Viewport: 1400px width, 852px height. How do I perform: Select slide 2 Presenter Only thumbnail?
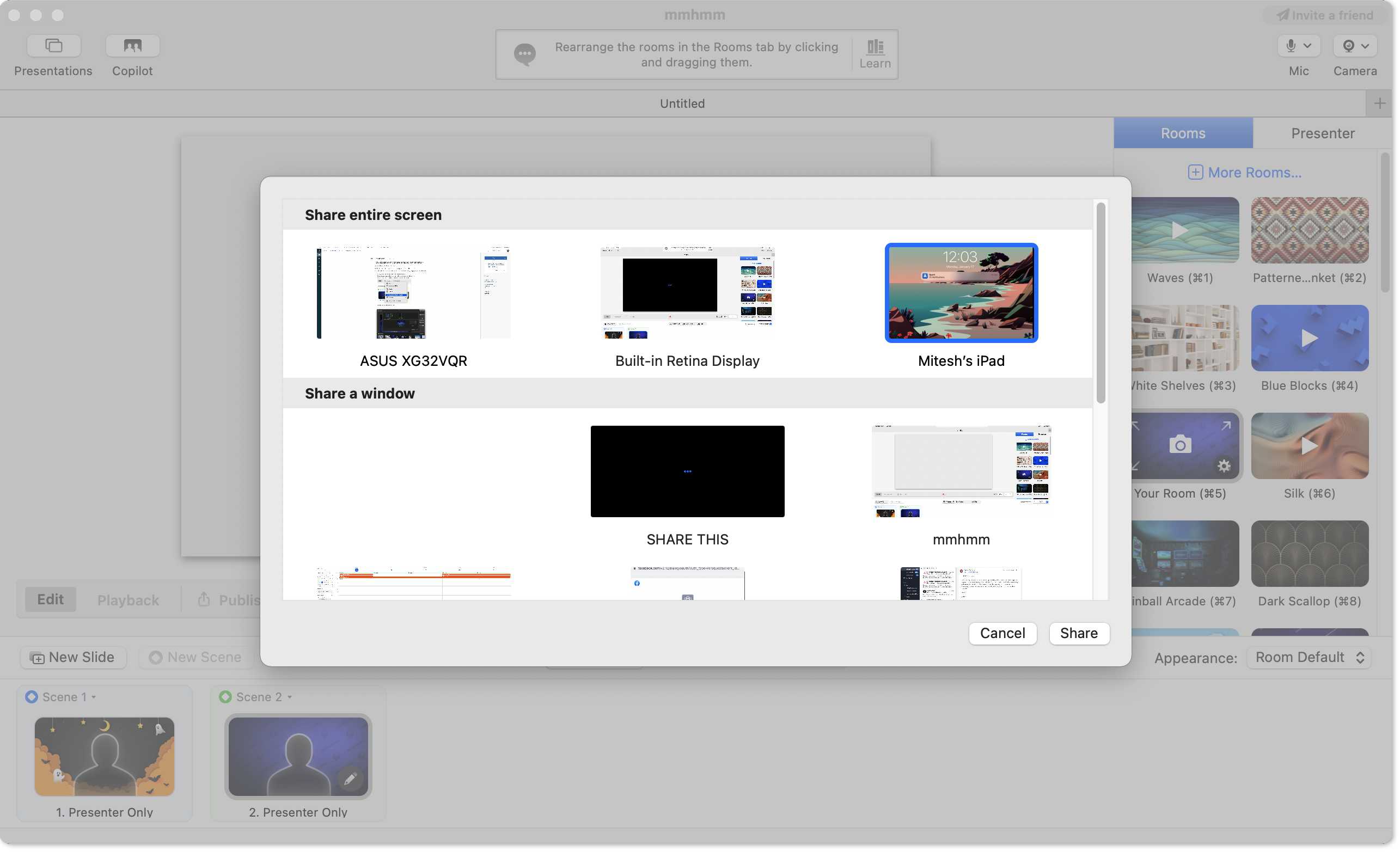click(x=298, y=757)
